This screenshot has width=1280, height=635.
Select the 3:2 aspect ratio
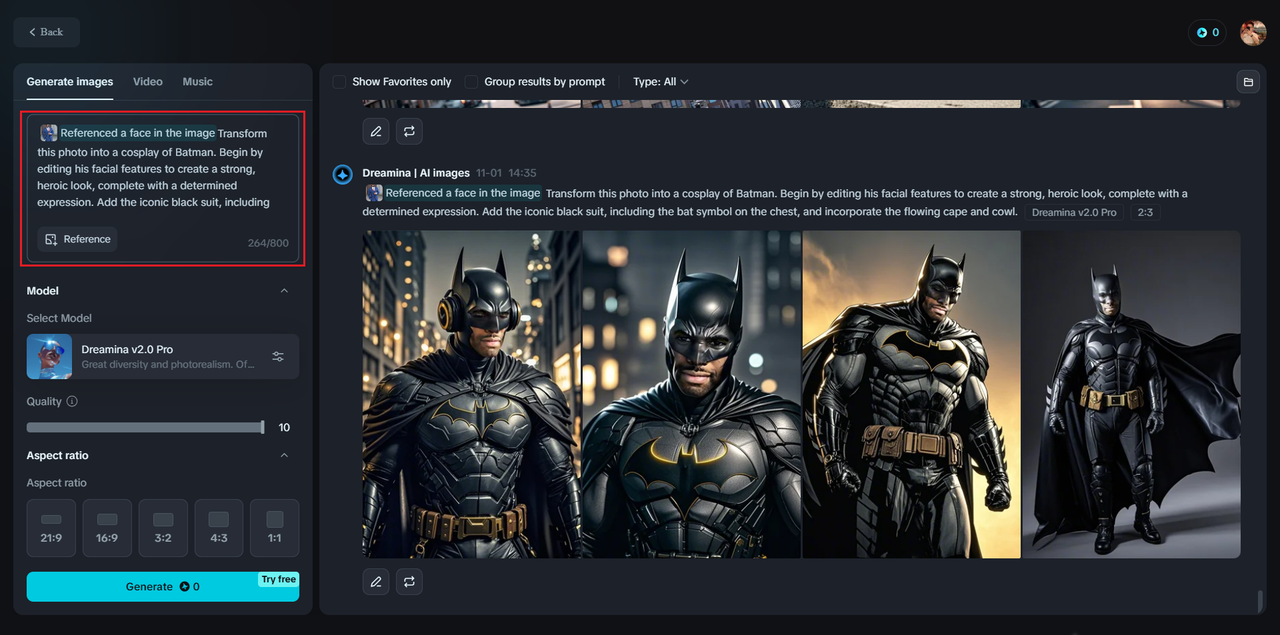(163, 528)
